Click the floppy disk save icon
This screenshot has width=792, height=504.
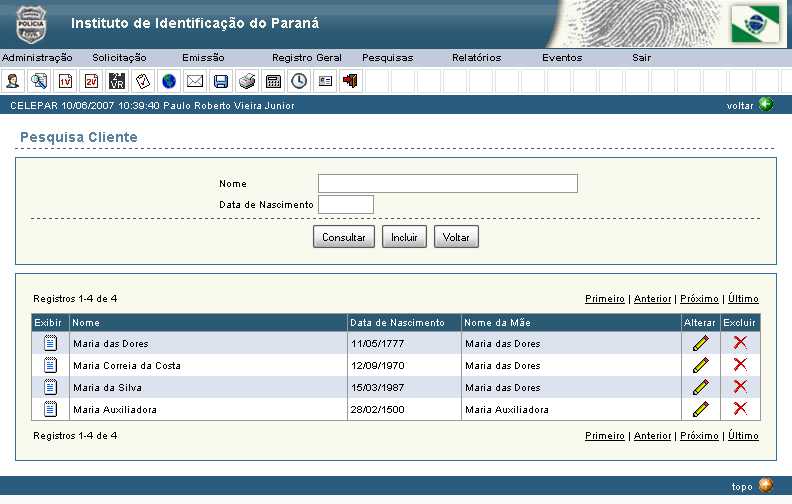[x=221, y=81]
